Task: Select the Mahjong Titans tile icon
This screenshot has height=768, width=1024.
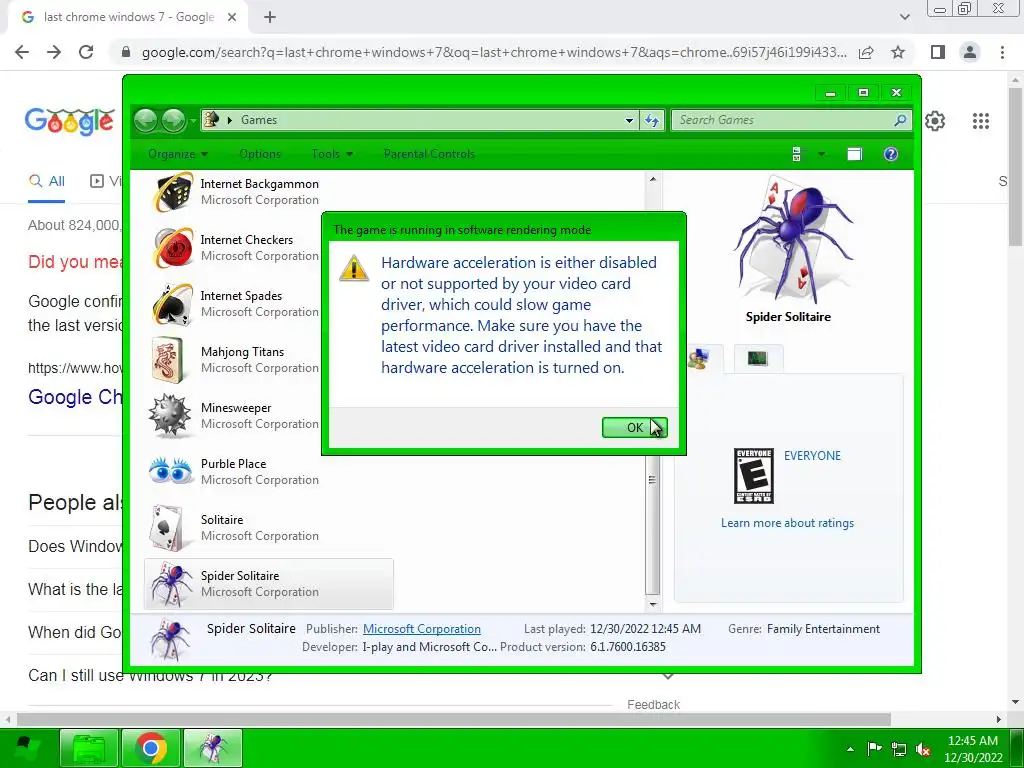Action: pyautogui.click(x=168, y=360)
